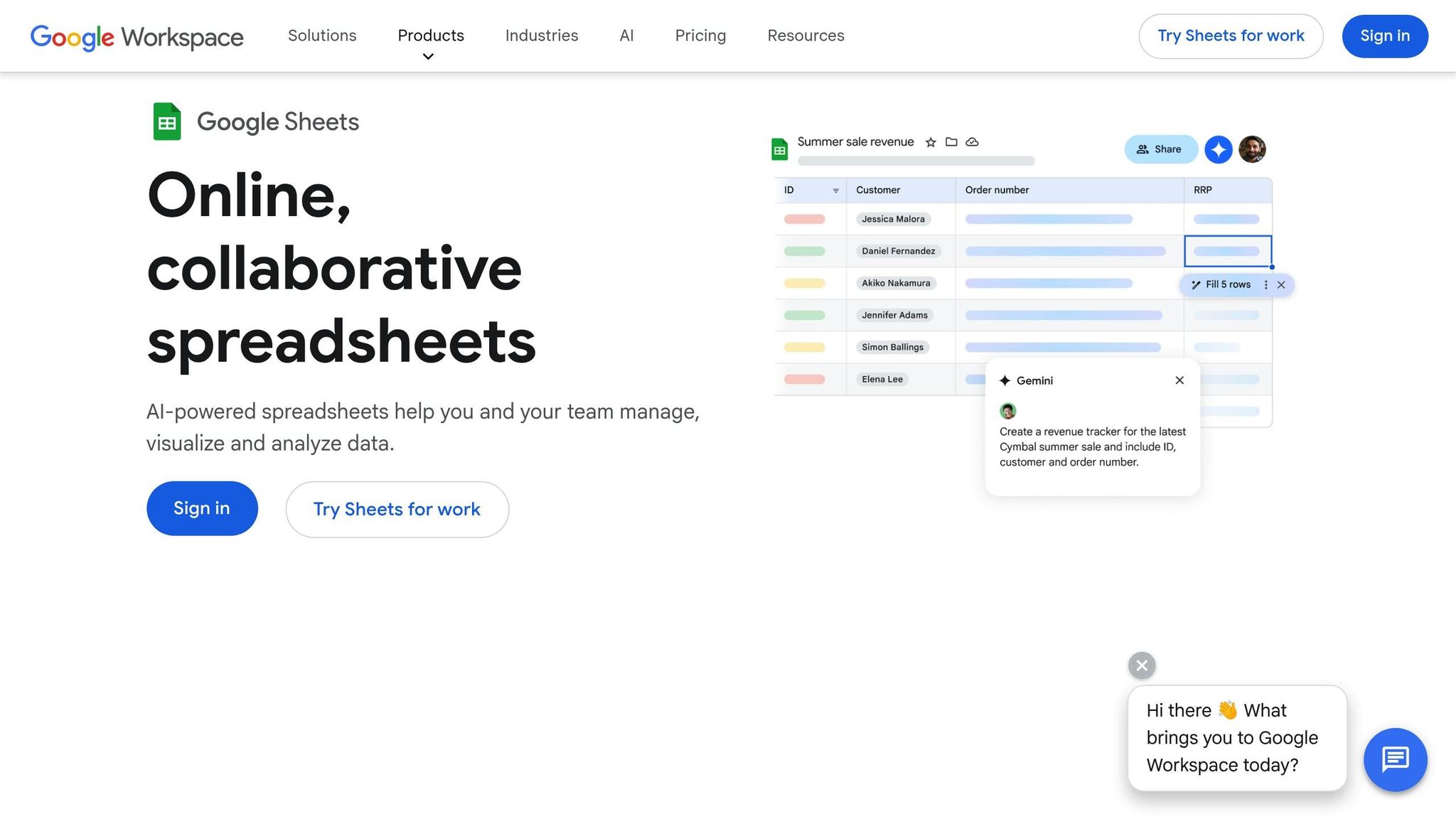Viewport: 1456px width, 819px height.
Task: Close the 'Hi there' chat greeting popup
Action: [x=1141, y=665]
